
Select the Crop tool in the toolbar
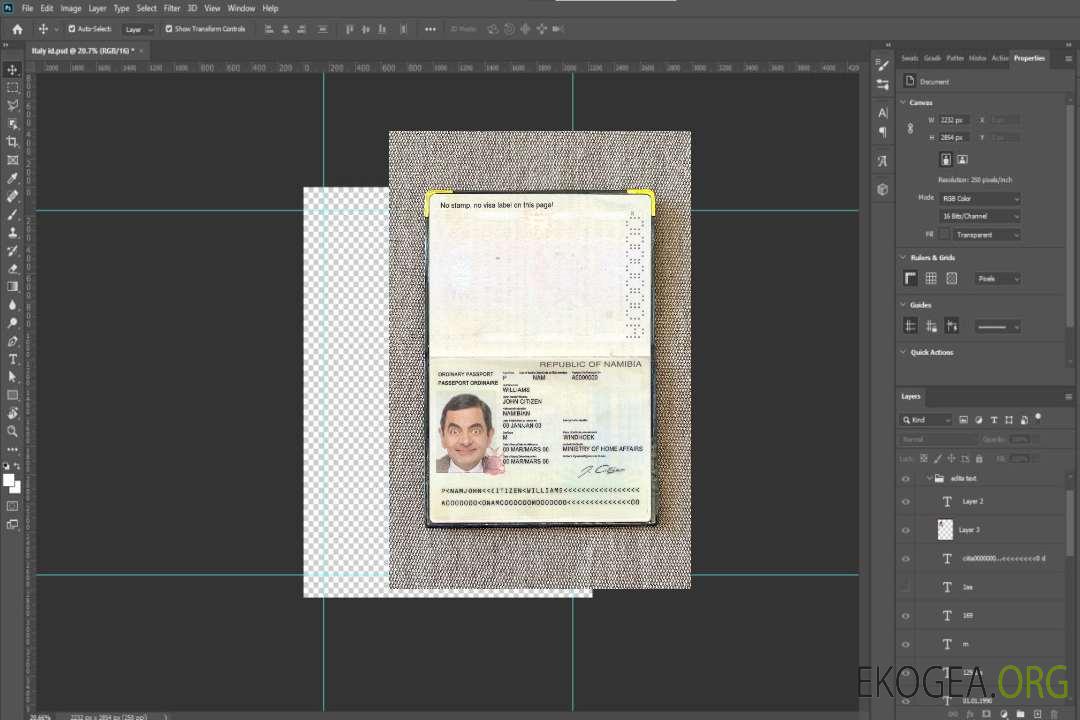(12, 142)
